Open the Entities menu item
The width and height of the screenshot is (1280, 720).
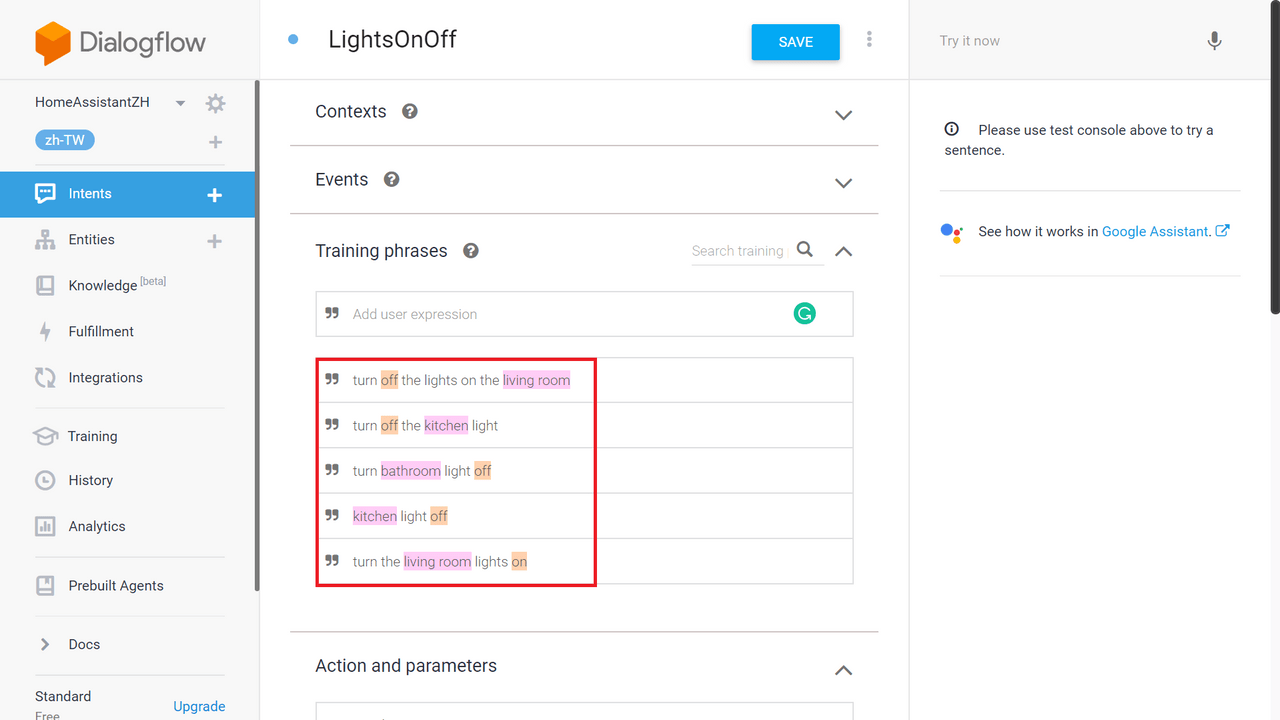point(92,240)
